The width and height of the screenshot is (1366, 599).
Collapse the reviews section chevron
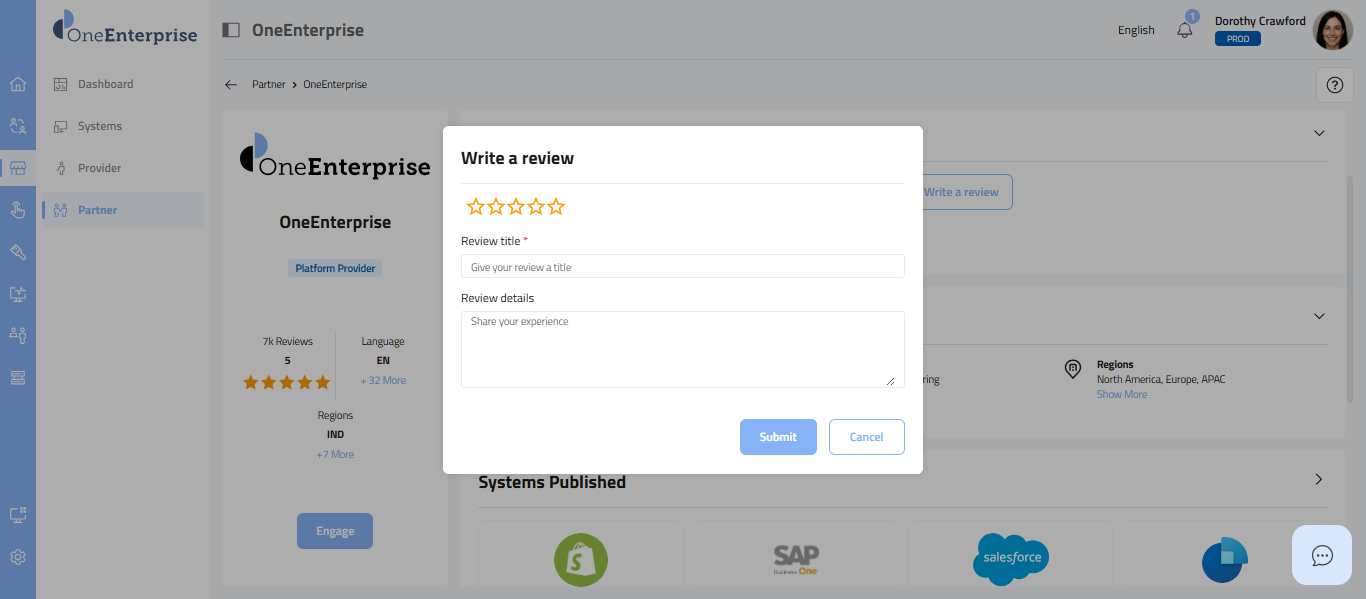click(1319, 133)
